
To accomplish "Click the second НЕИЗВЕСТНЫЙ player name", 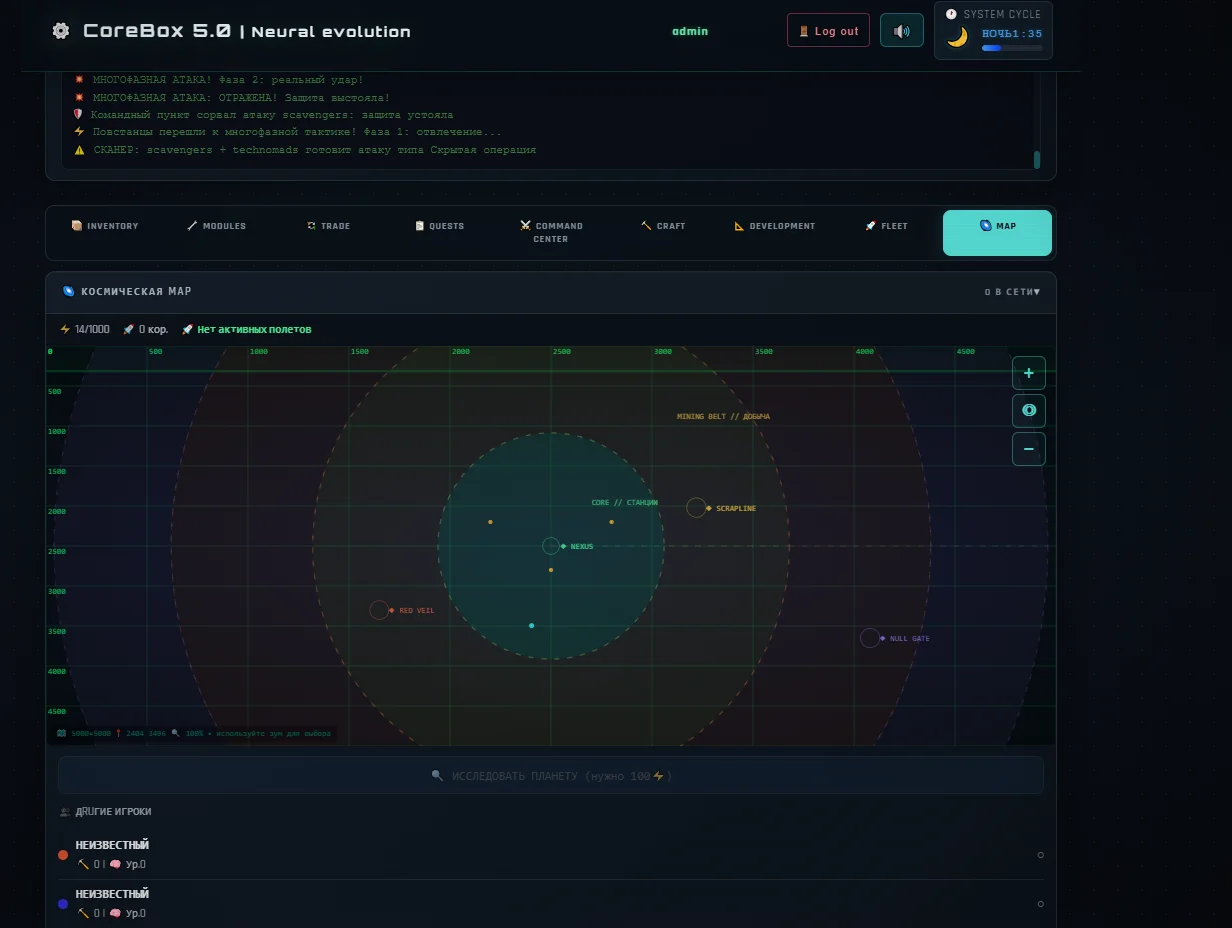I will pyautogui.click(x=112, y=894).
